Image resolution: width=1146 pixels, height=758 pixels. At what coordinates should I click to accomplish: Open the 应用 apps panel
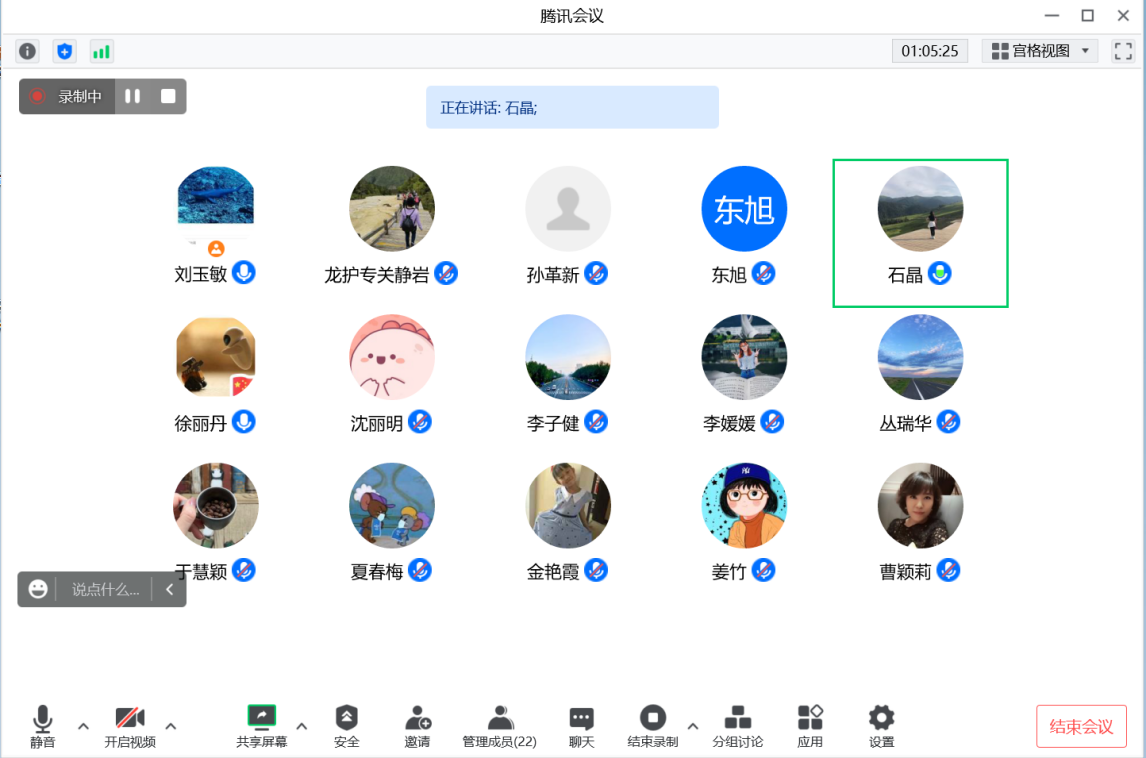point(810,726)
